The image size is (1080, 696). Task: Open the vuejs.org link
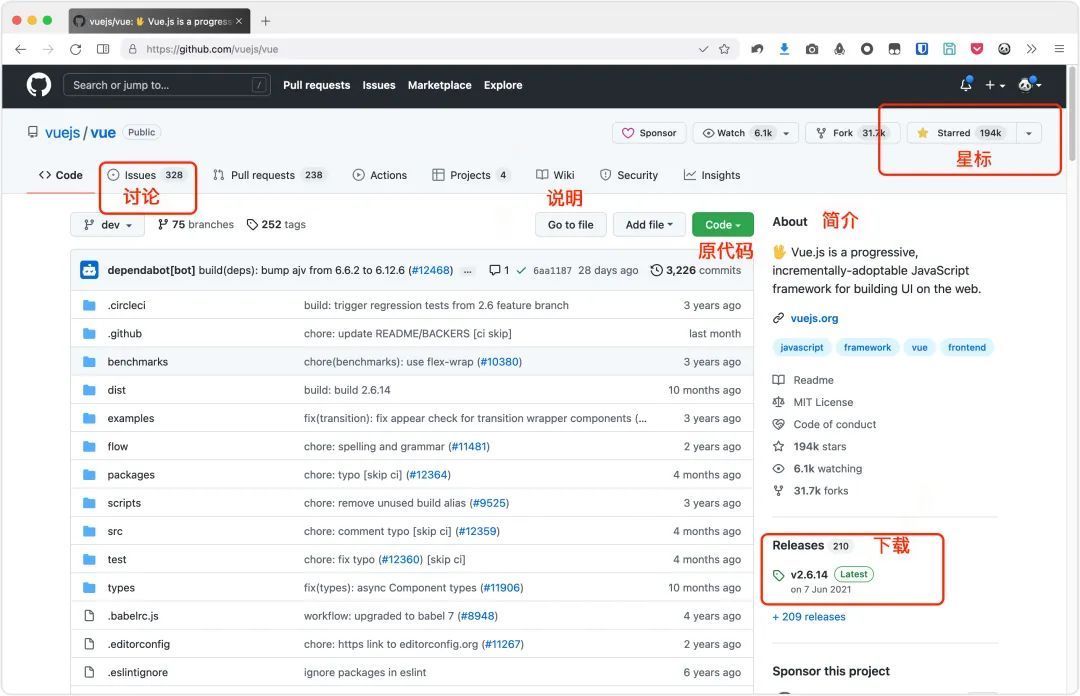[814, 318]
